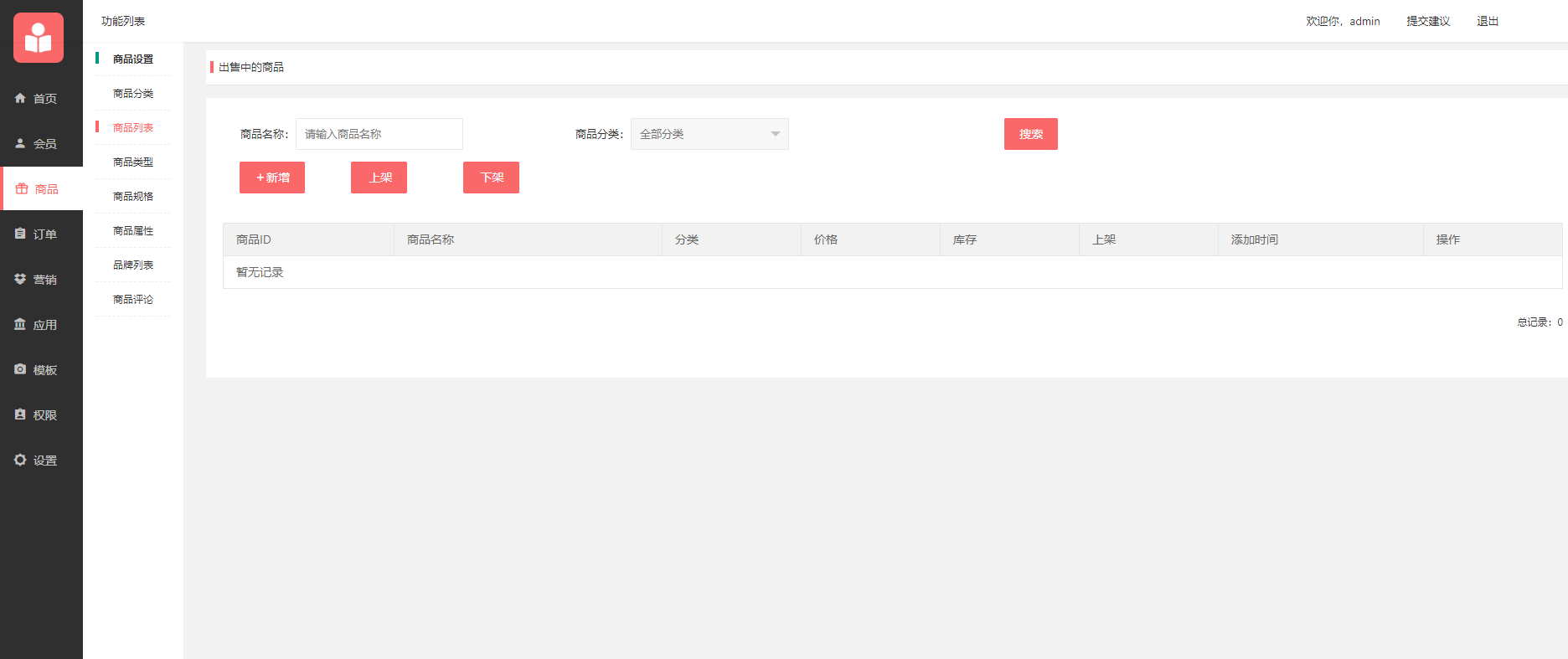This screenshot has height=659, width=1568.
Task: Open 品牌列表 in the submenu
Action: click(133, 265)
